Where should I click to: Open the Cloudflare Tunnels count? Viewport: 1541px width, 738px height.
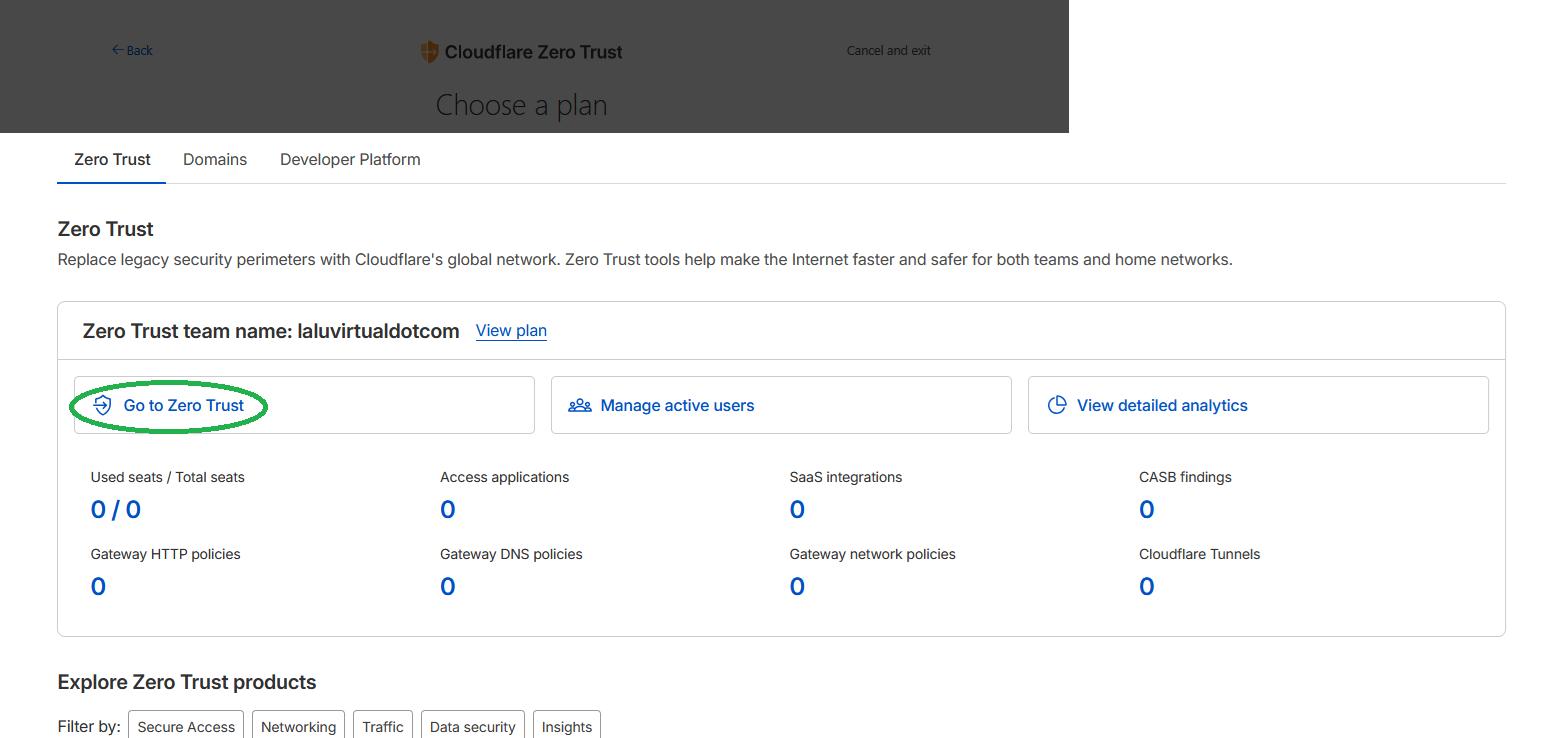(x=1146, y=586)
